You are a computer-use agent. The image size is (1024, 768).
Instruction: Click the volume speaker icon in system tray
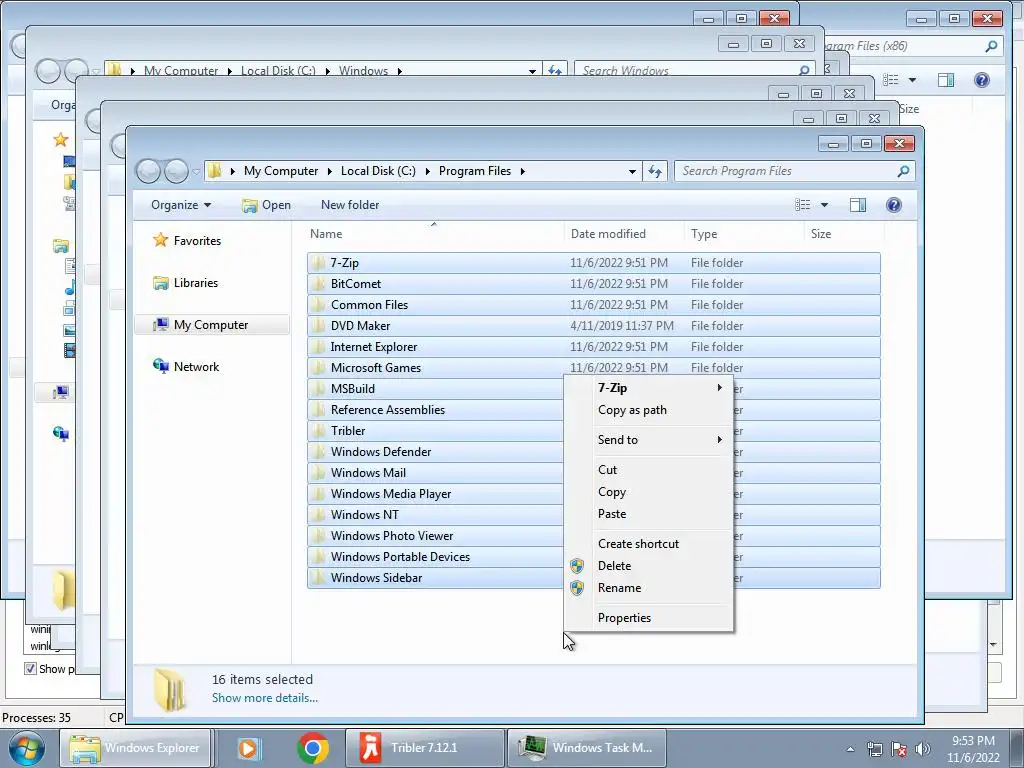[x=923, y=749]
